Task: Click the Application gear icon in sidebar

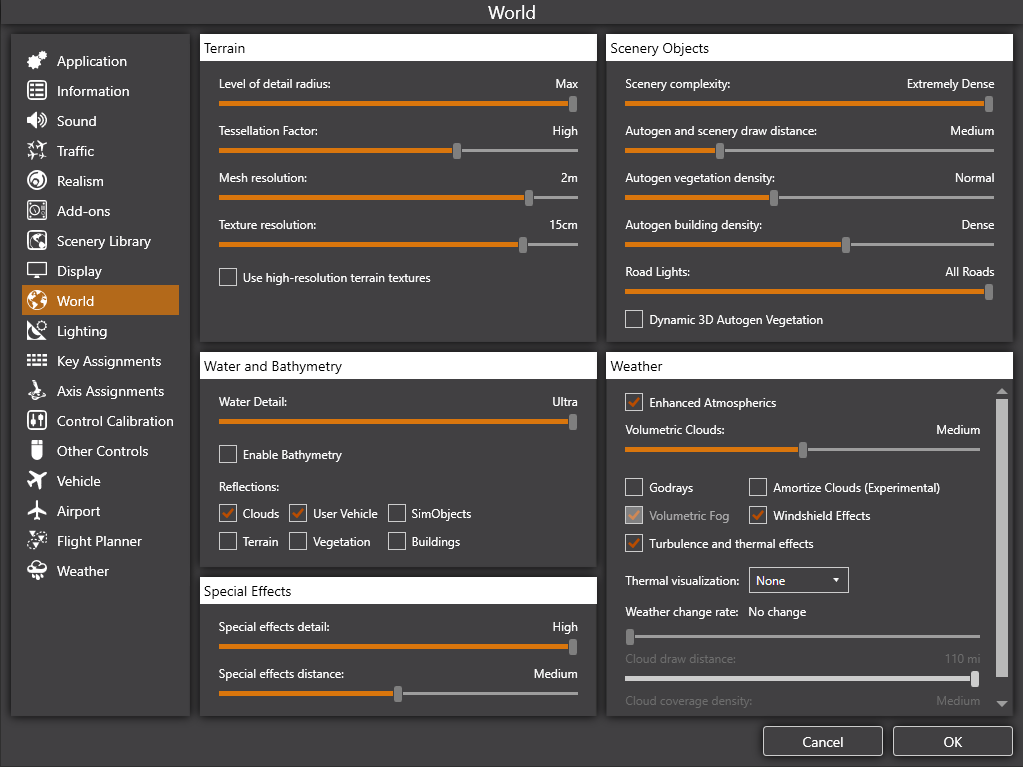Action: coord(37,61)
